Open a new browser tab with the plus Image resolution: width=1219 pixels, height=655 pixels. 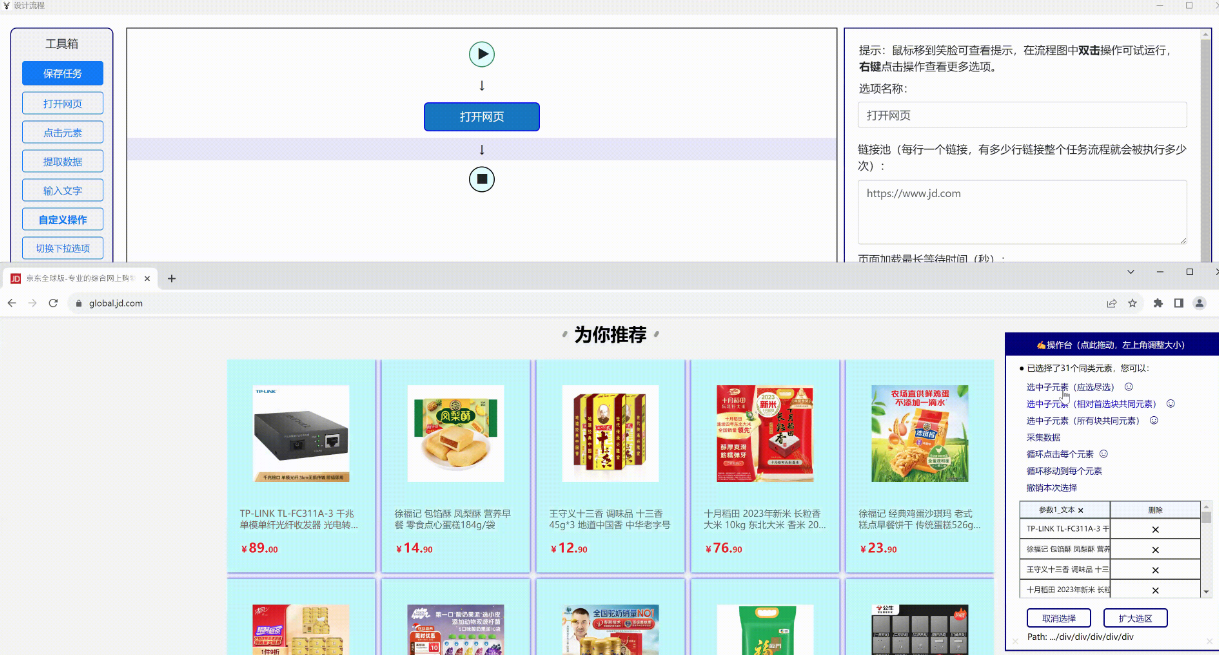pos(171,278)
